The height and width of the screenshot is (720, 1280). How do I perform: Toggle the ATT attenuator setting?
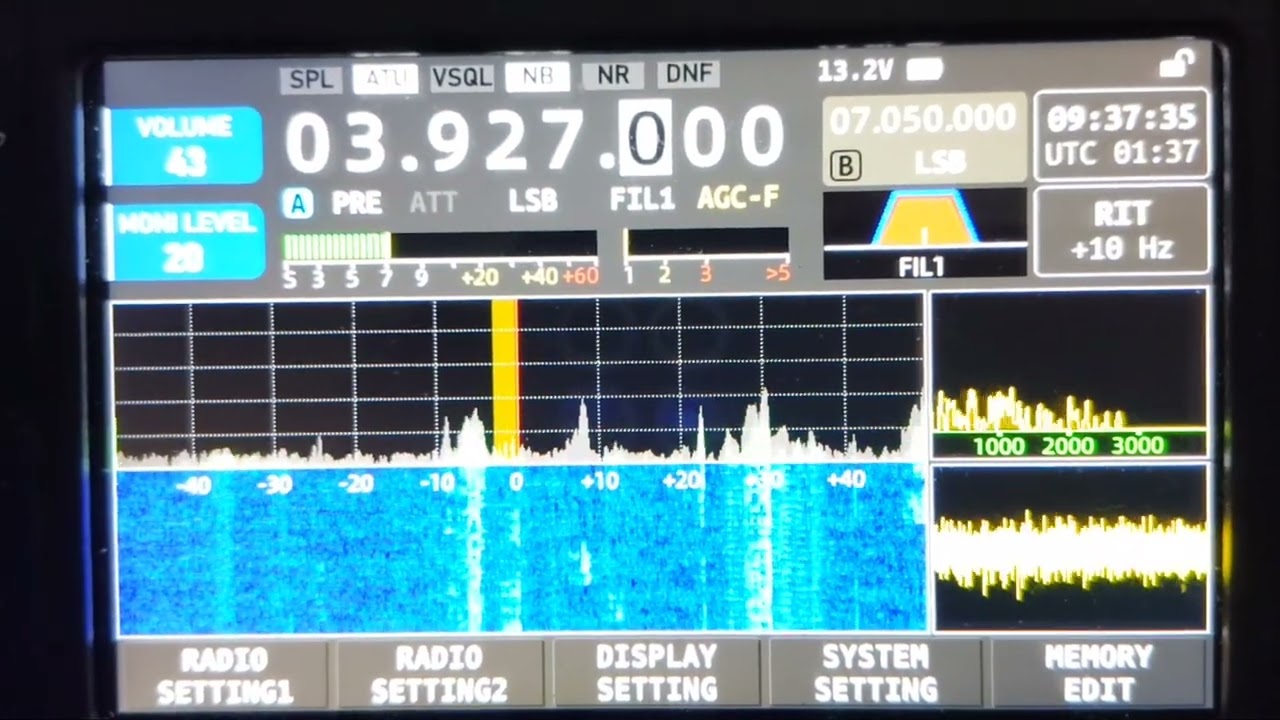pos(433,203)
